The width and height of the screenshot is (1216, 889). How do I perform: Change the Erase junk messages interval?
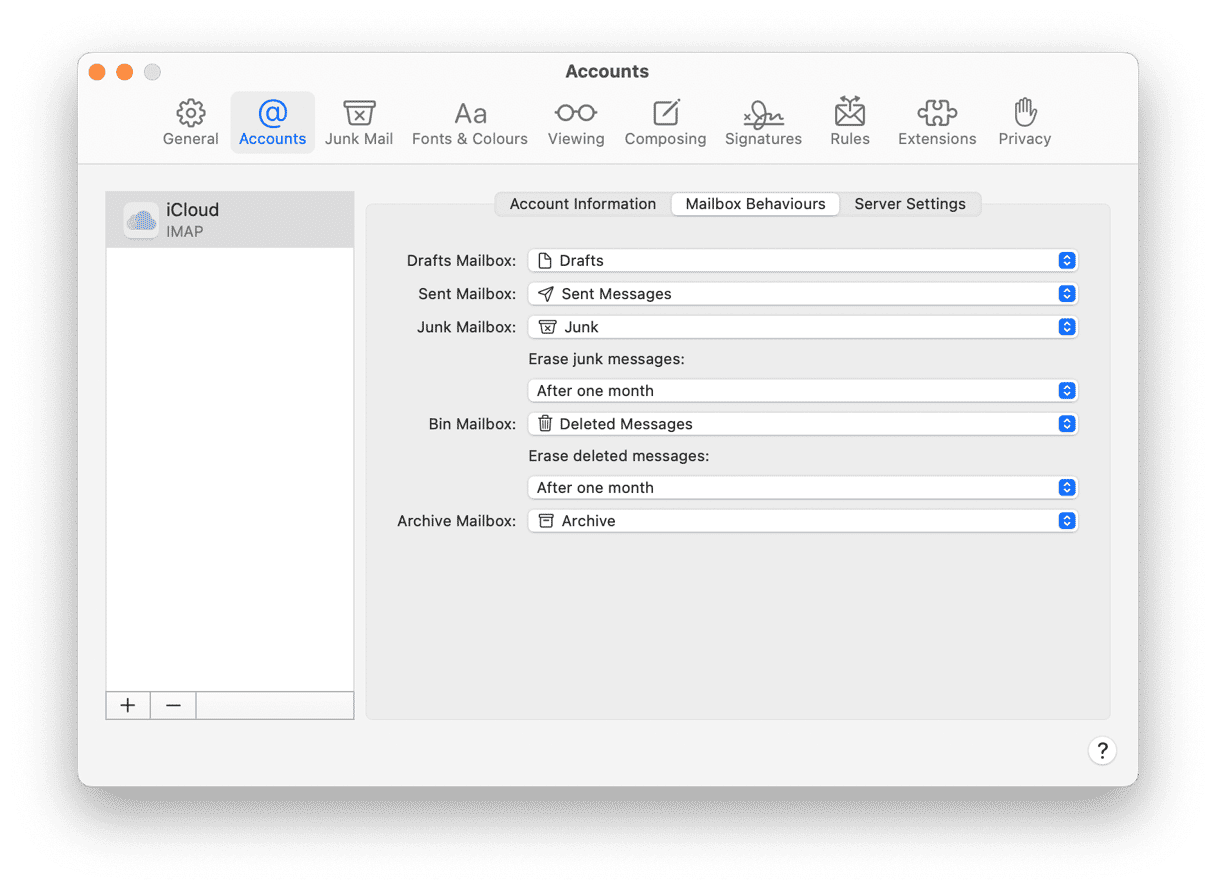802,391
